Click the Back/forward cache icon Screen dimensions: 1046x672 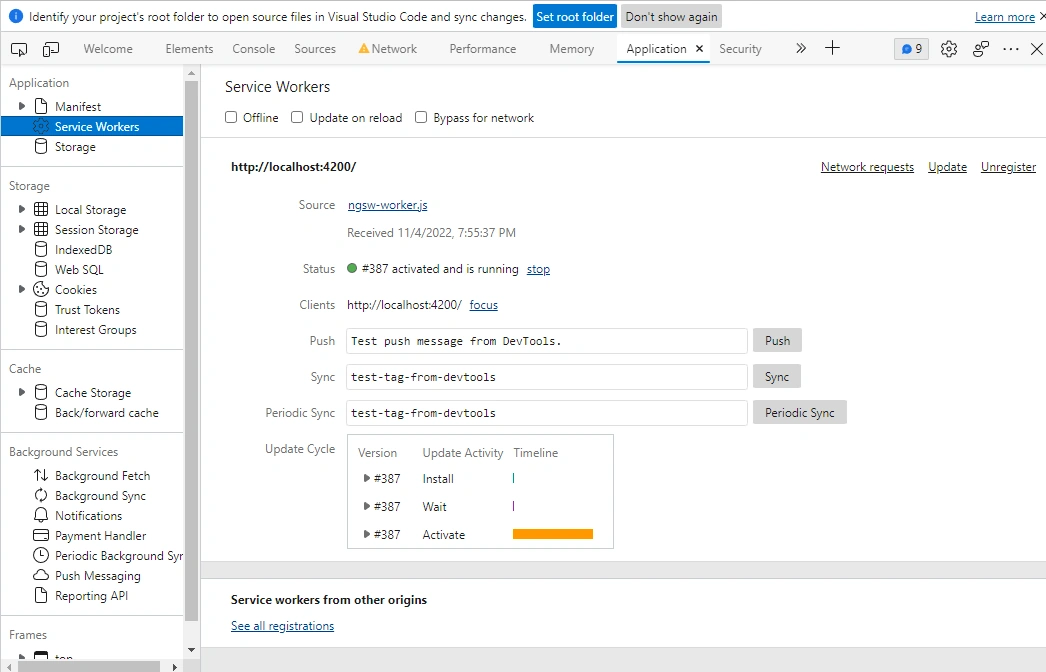click(41, 412)
